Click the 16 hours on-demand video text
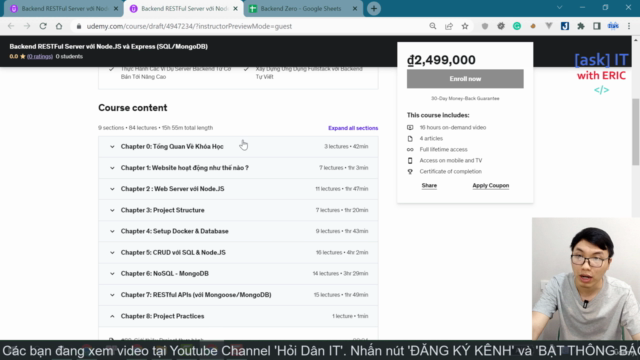Viewport: 640px width, 360px height. (453, 127)
